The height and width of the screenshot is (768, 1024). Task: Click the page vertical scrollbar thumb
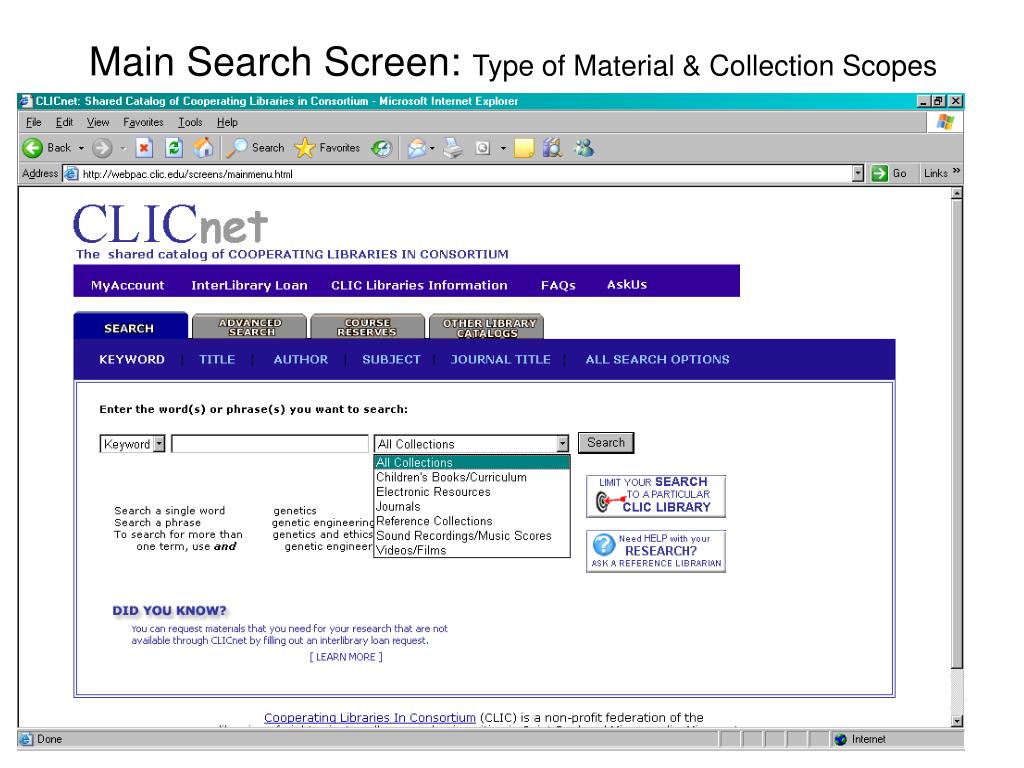pos(957,434)
